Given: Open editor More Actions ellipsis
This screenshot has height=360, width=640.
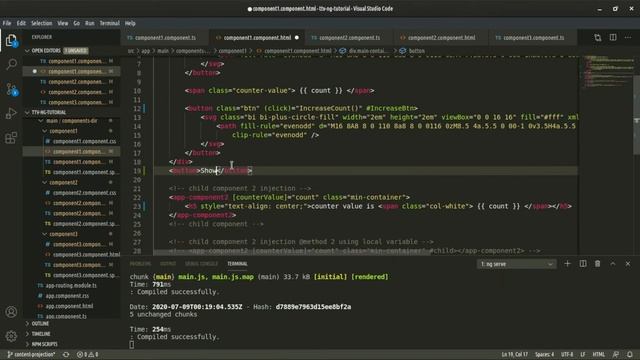Looking at the screenshot, I should [x=628, y=38].
